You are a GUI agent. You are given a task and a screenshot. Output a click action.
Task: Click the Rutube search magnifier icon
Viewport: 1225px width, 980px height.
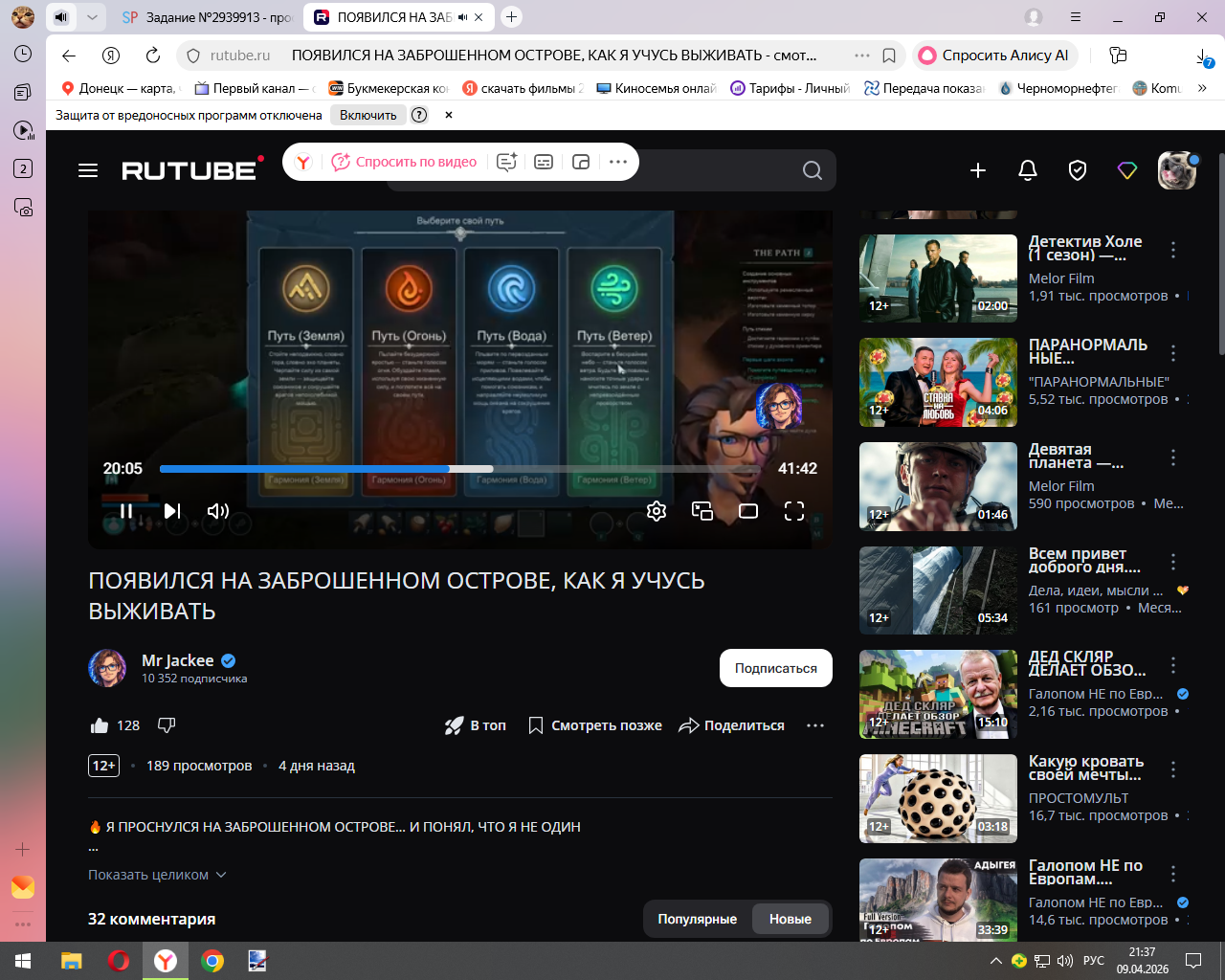tap(813, 170)
